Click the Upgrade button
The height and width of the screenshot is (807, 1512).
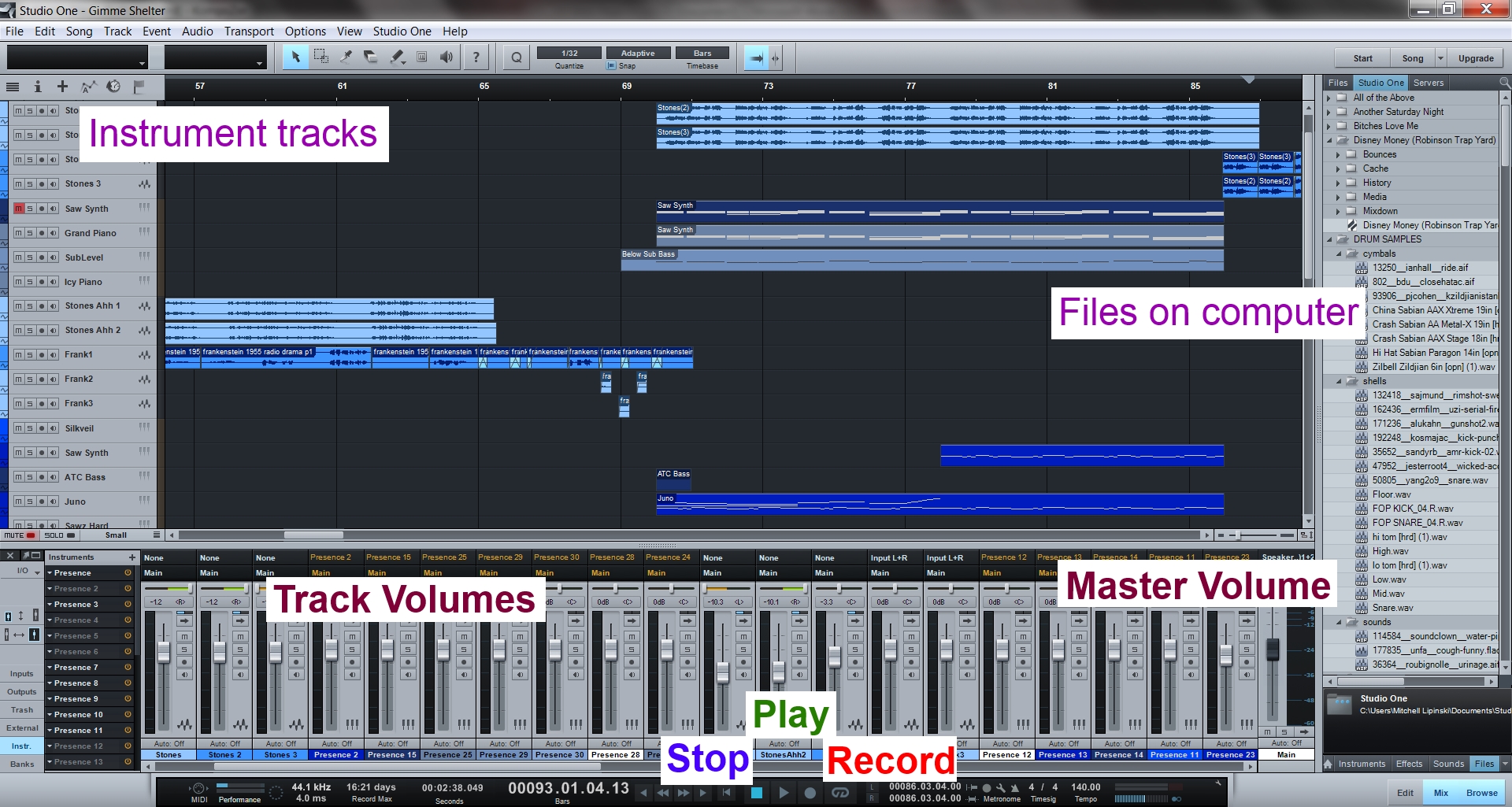coord(1476,57)
